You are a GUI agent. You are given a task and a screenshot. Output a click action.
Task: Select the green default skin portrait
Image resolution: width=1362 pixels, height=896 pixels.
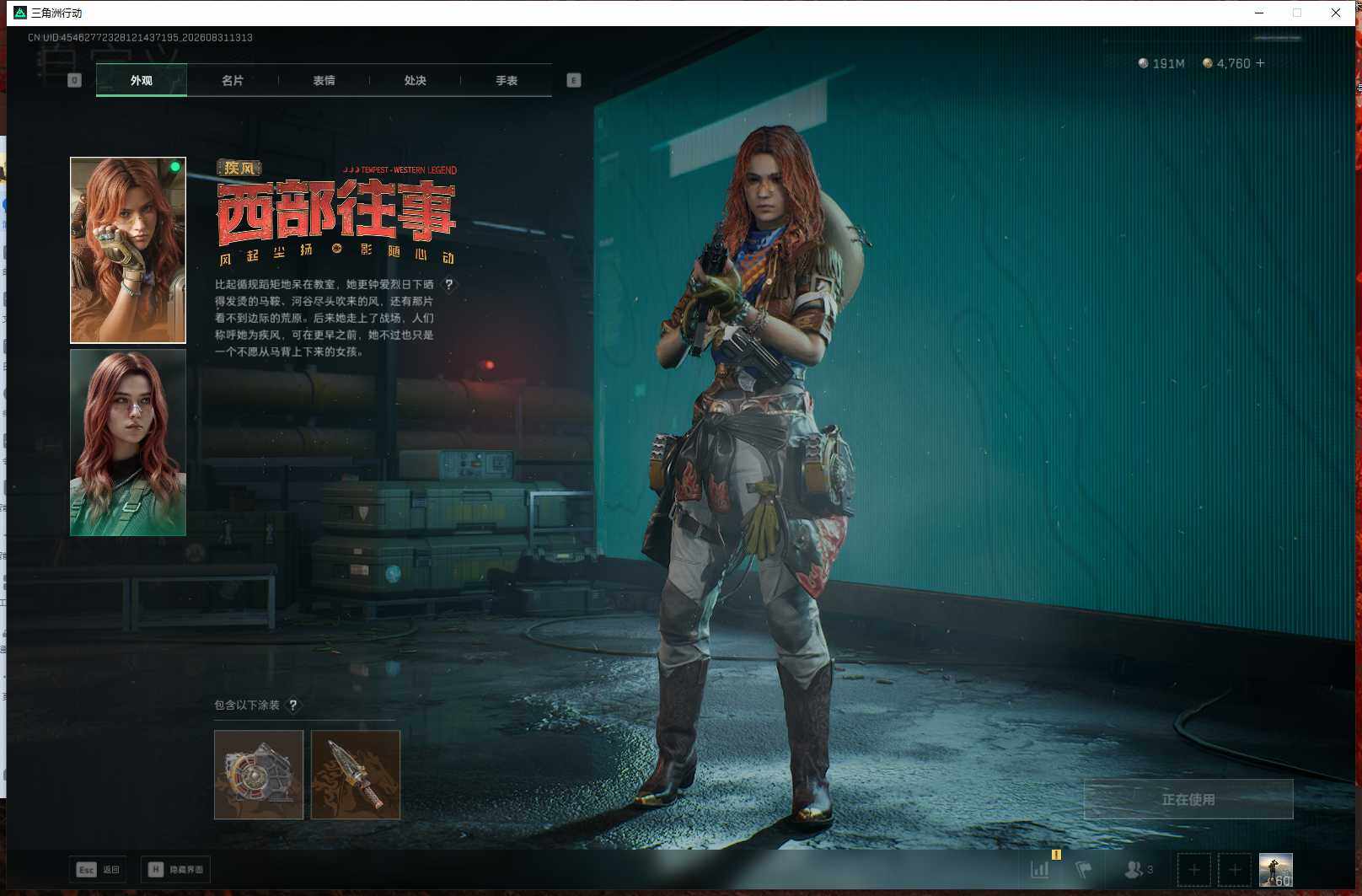[x=128, y=443]
